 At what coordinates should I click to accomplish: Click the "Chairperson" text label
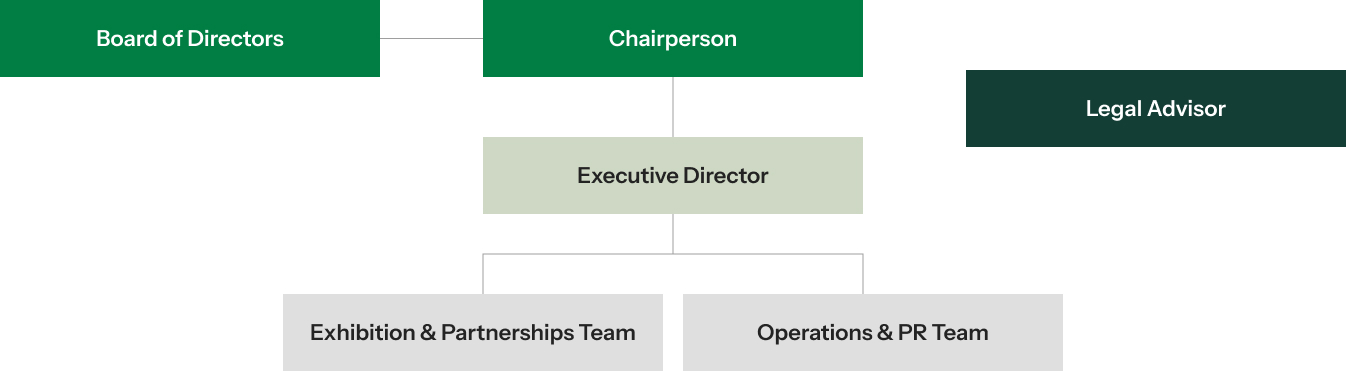click(673, 39)
